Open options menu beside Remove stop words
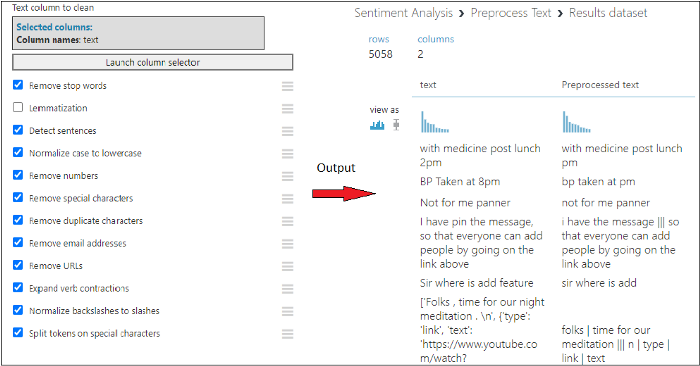Screen dimensions: 700x366 [288, 86]
